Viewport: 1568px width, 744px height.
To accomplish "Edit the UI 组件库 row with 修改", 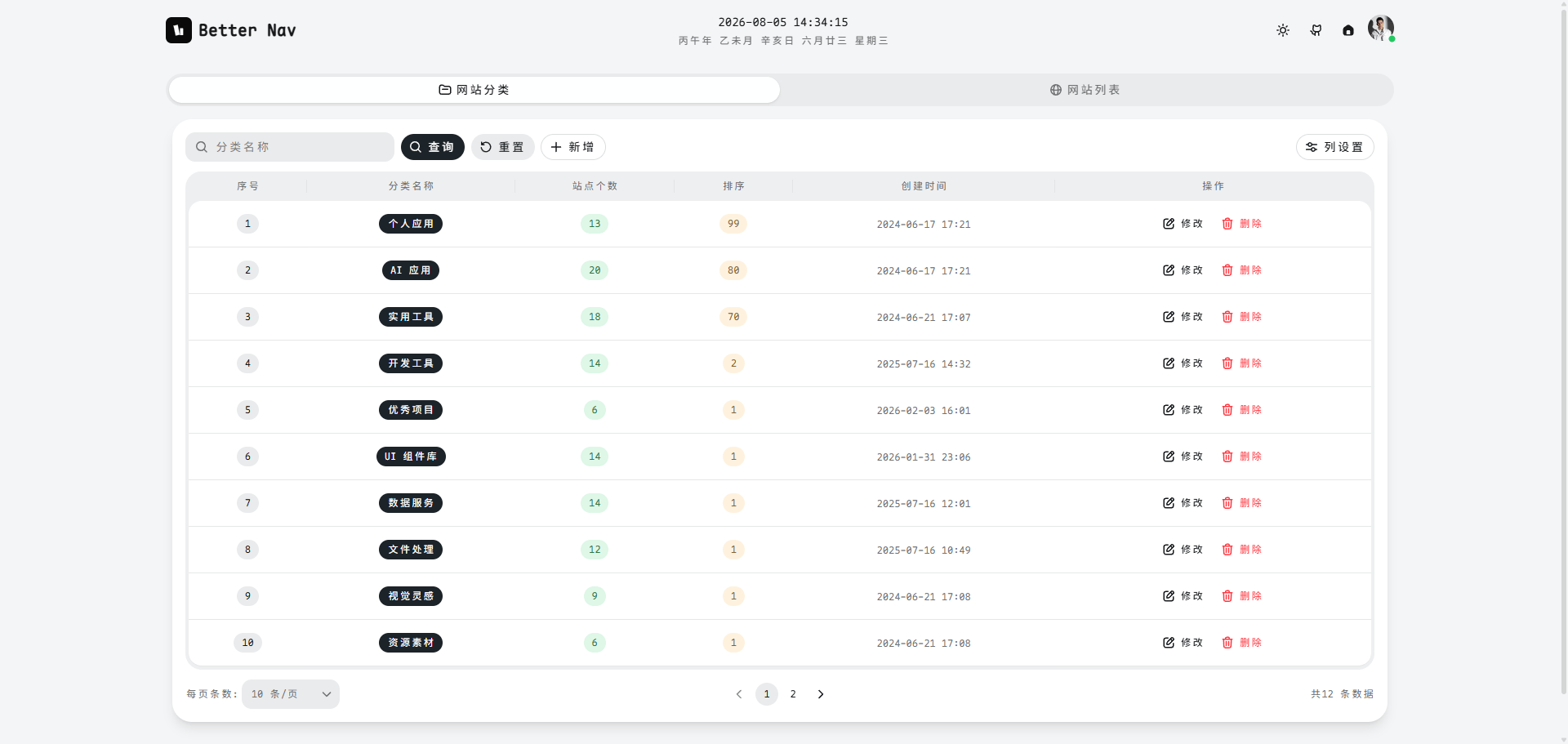I will pyautogui.click(x=1183, y=457).
